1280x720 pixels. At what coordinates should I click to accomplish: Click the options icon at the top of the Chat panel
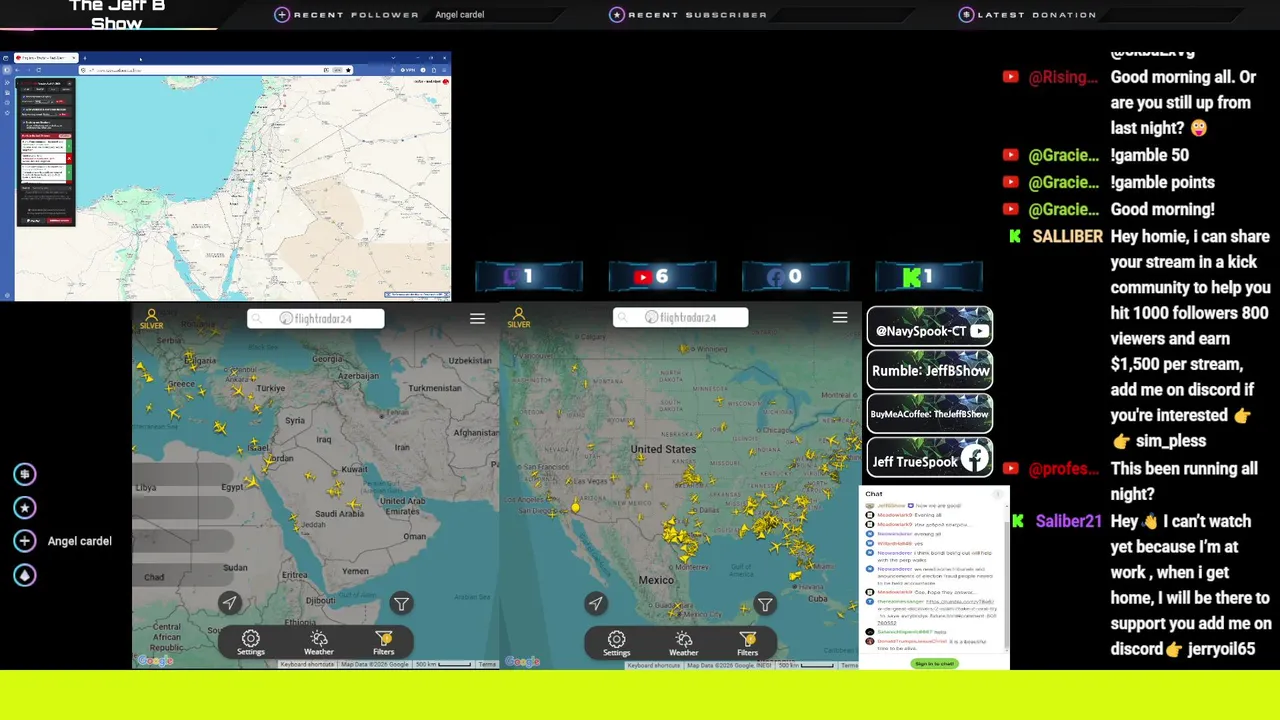pyautogui.click(x=998, y=494)
